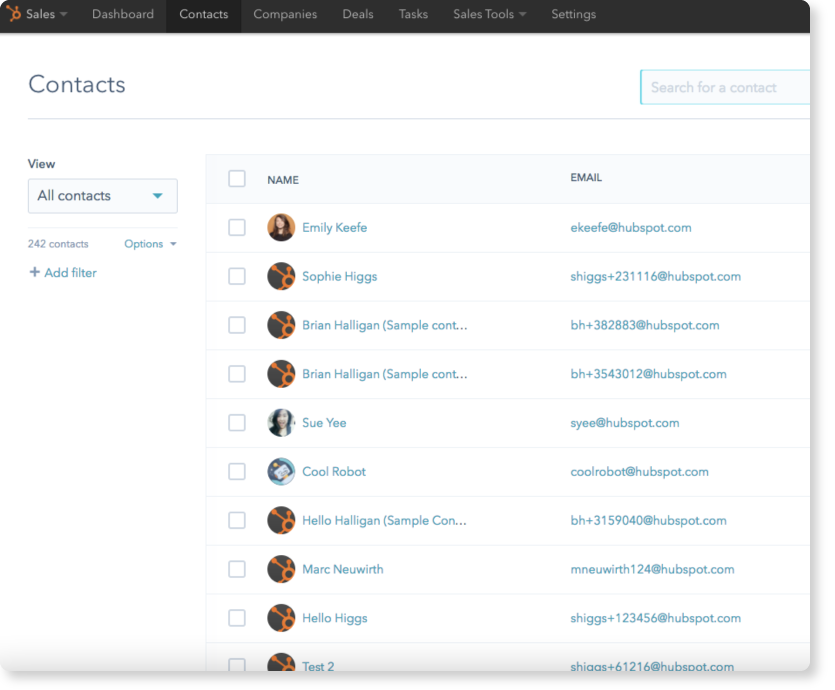This screenshot has width=835, height=690.
Task: Go to the Dashboard tab
Action: click(x=123, y=14)
